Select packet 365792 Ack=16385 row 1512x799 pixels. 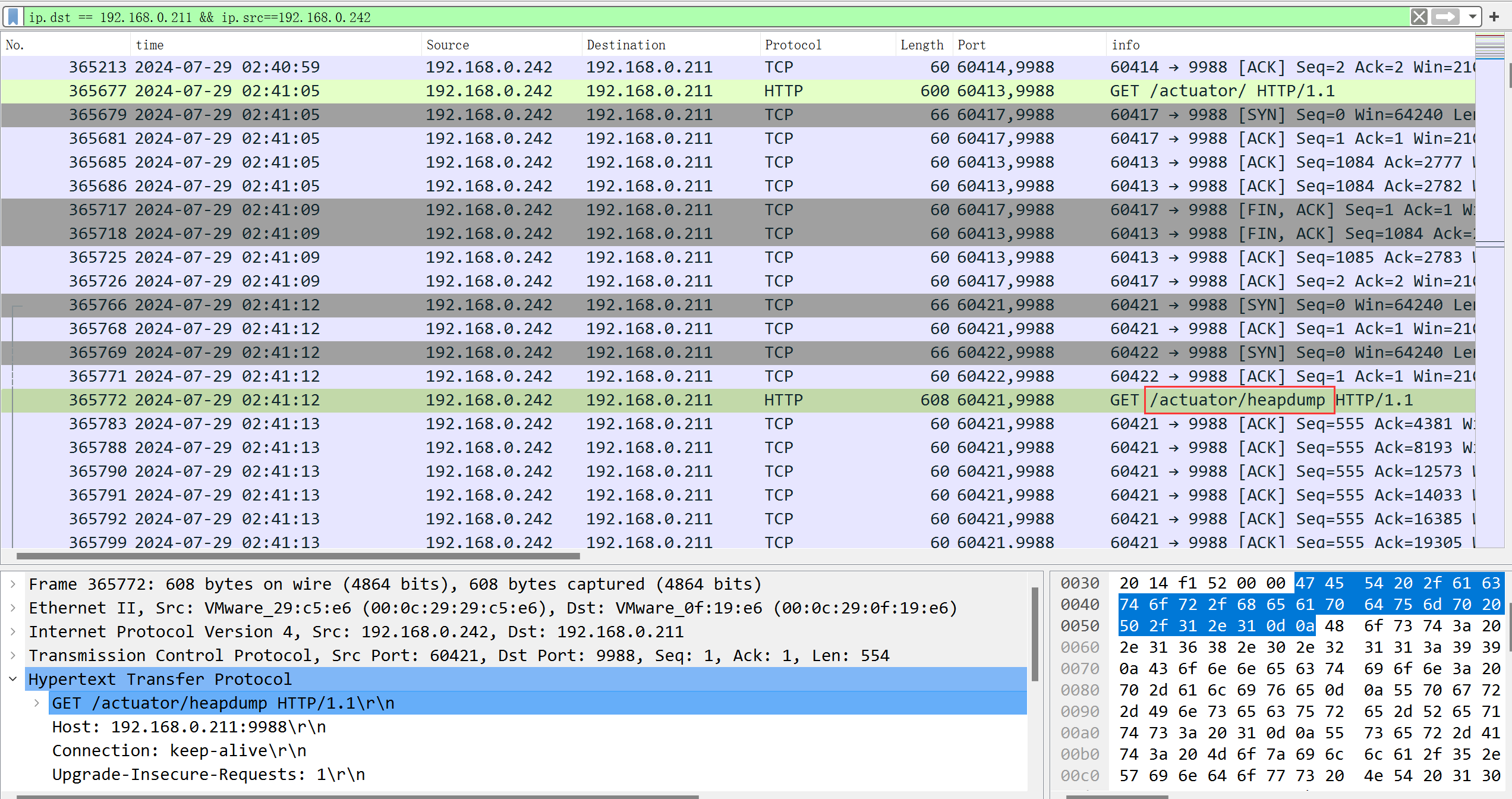tap(738, 519)
